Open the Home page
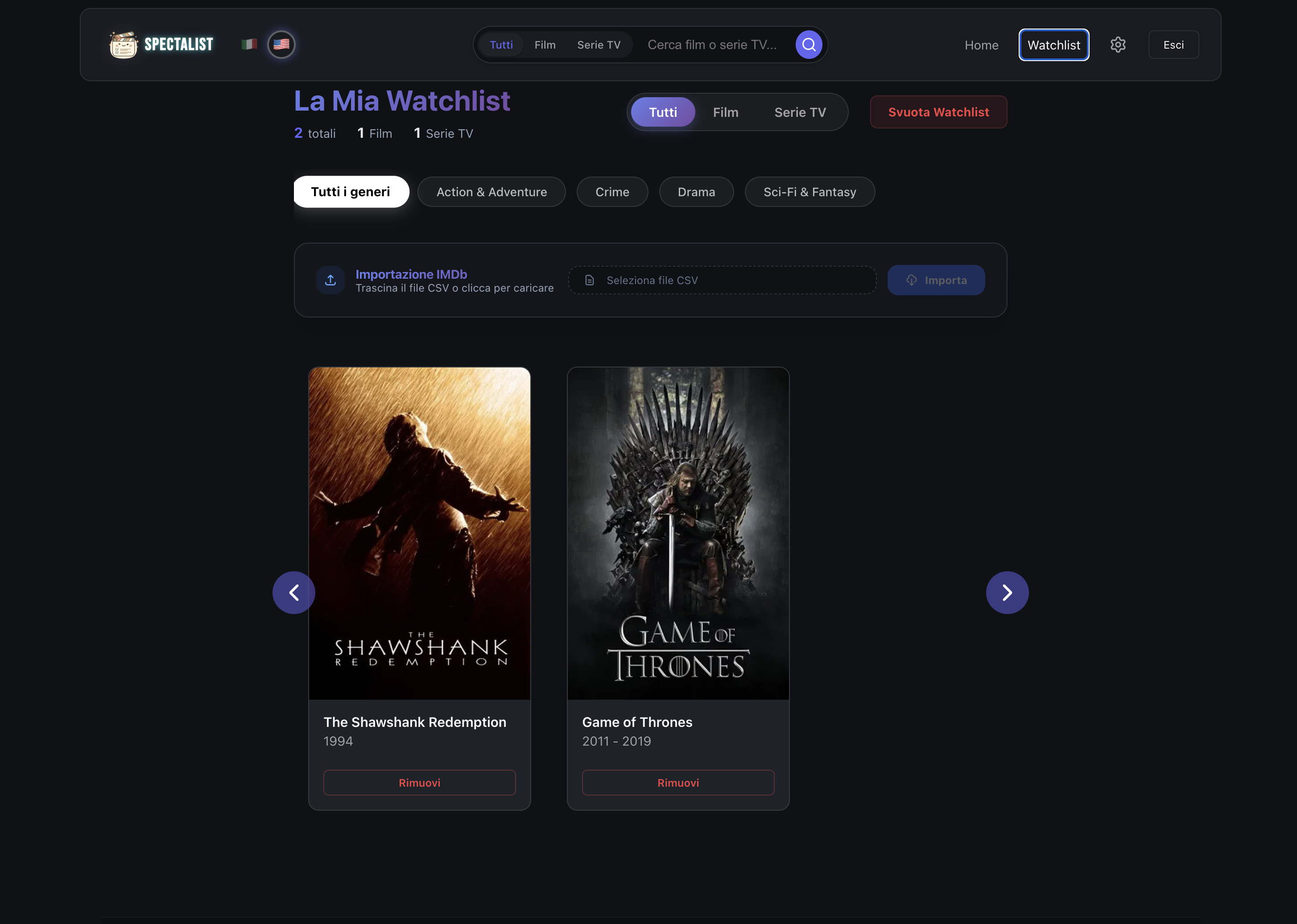This screenshot has height=924, width=1297. pos(981,45)
